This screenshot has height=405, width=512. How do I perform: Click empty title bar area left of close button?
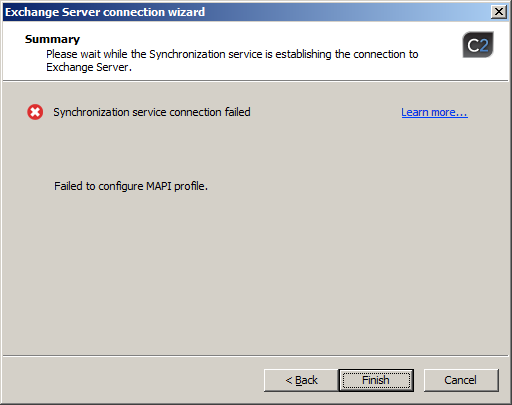point(347,12)
